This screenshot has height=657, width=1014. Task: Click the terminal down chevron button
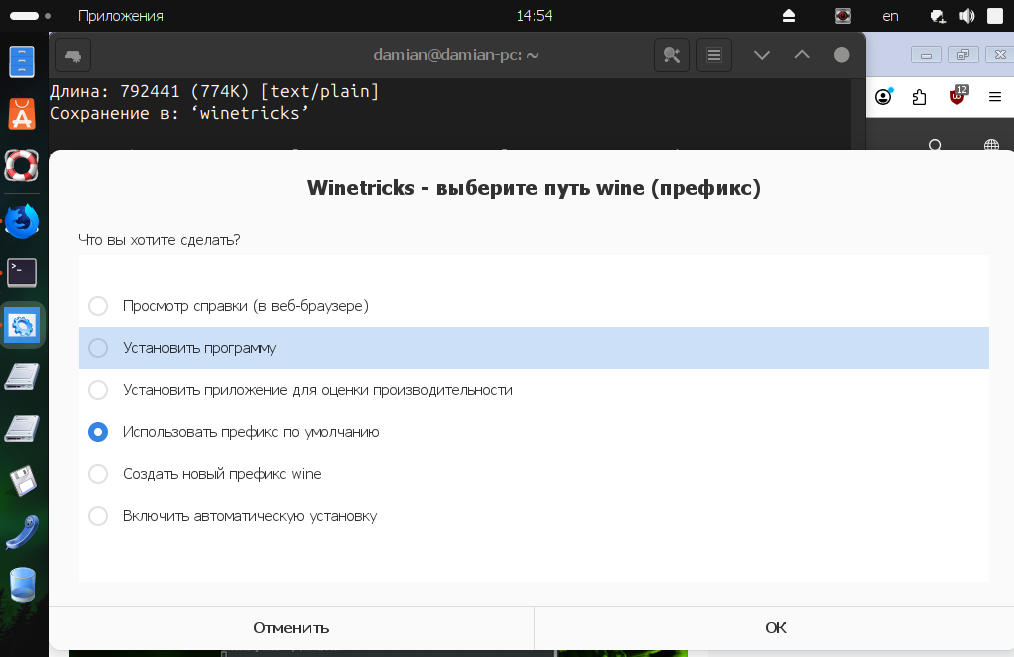[762, 56]
